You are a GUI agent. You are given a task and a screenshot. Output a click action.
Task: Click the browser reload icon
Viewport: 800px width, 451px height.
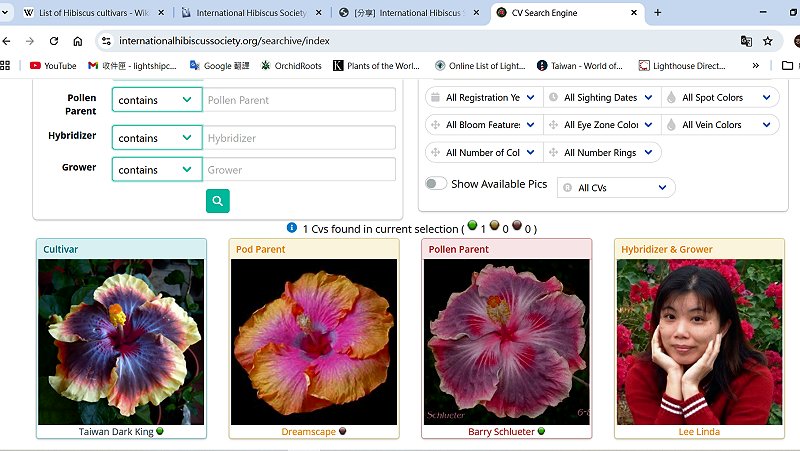(52, 41)
